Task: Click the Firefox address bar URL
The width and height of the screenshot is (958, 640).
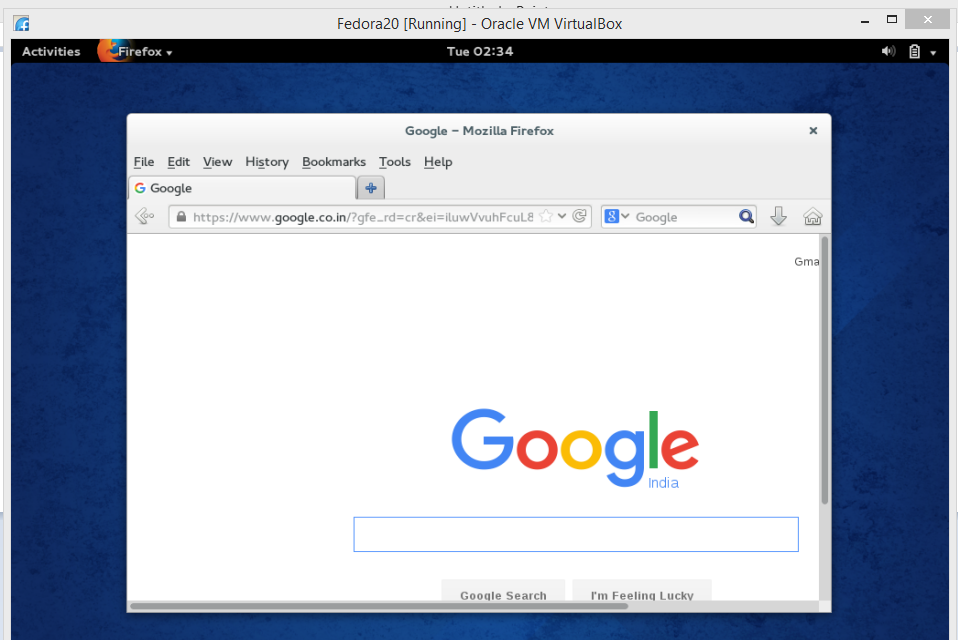Action: (363, 217)
